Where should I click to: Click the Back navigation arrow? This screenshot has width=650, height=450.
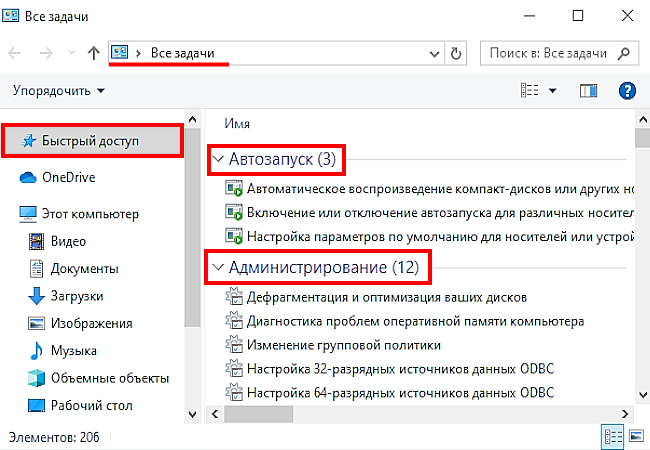point(15,53)
